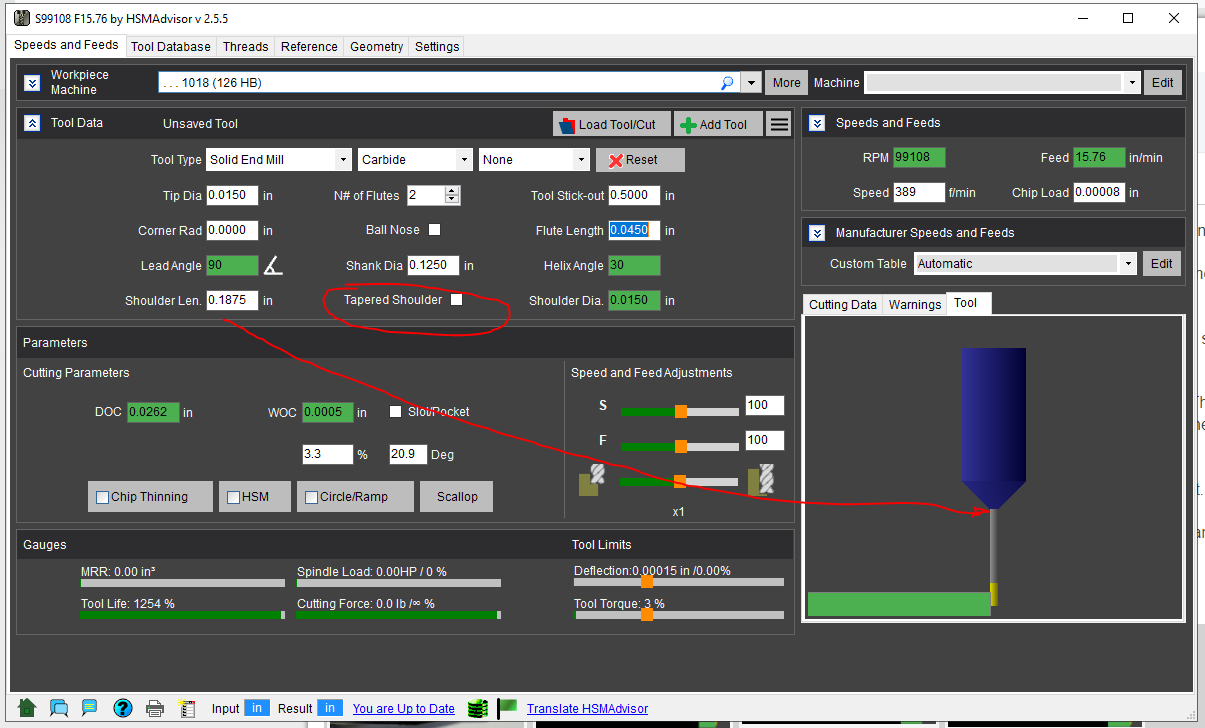
Task: Enable the Tapered Shoulder checkbox
Action: pyautogui.click(x=457, y=300)
